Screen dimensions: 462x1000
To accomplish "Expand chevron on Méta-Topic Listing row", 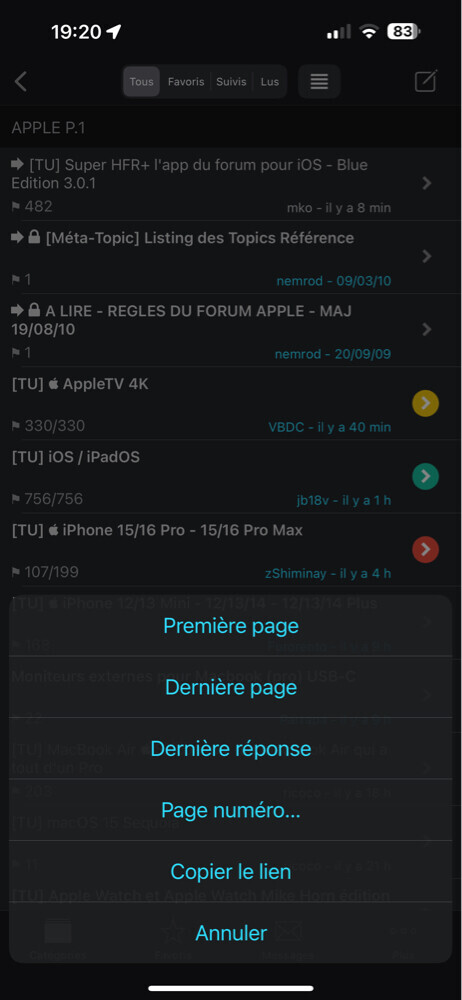I will (427, 256).
